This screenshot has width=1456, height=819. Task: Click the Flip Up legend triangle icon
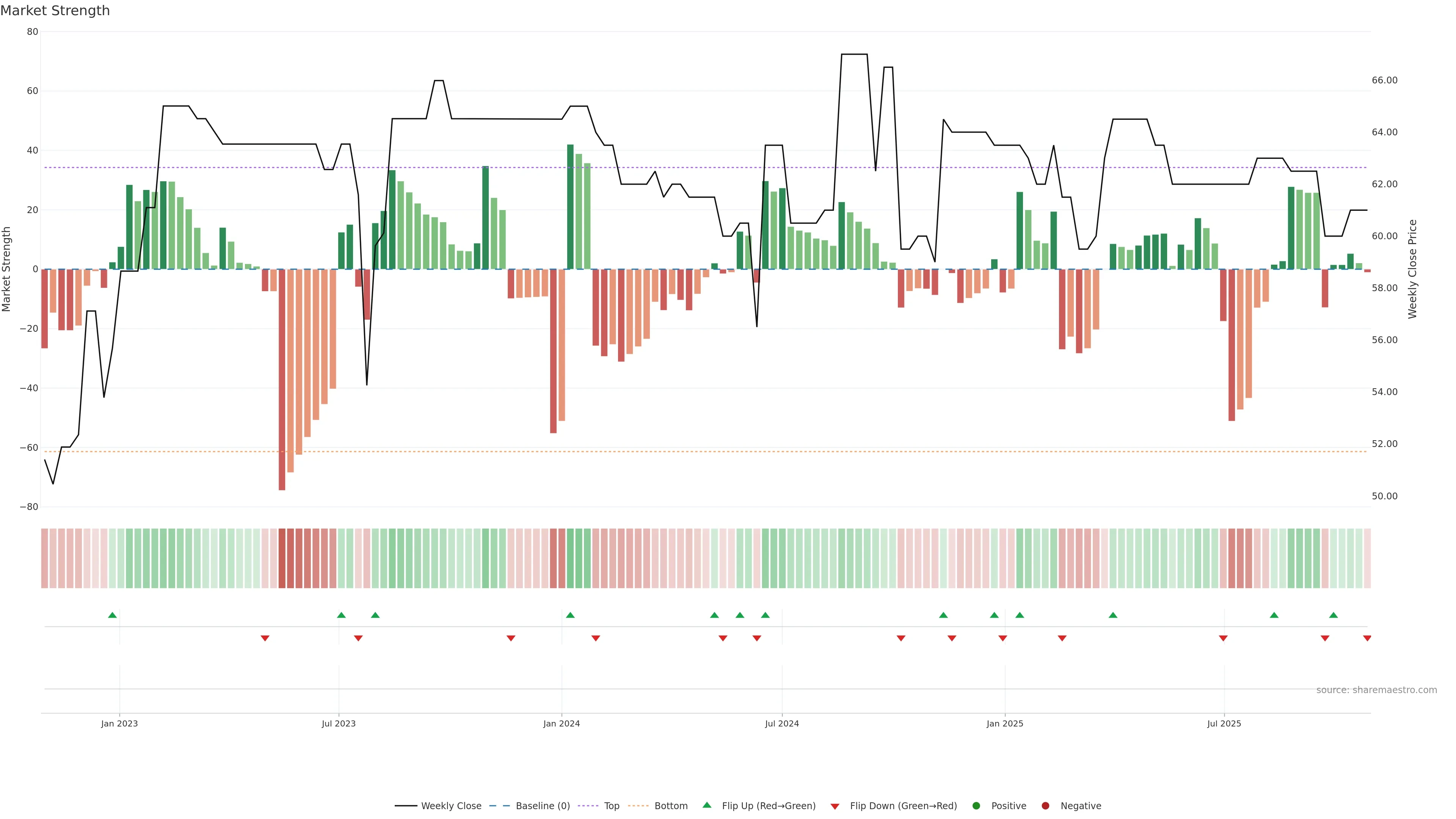(x=706, y=805)
